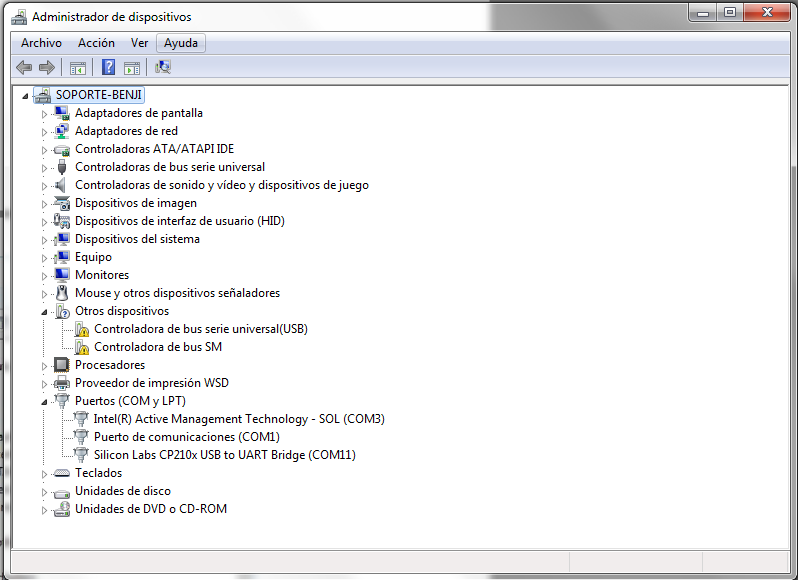Image resolution: width=798 pixels, height=580 pixels.
Task: Open the Acción menu
Action: click(96, 43)
